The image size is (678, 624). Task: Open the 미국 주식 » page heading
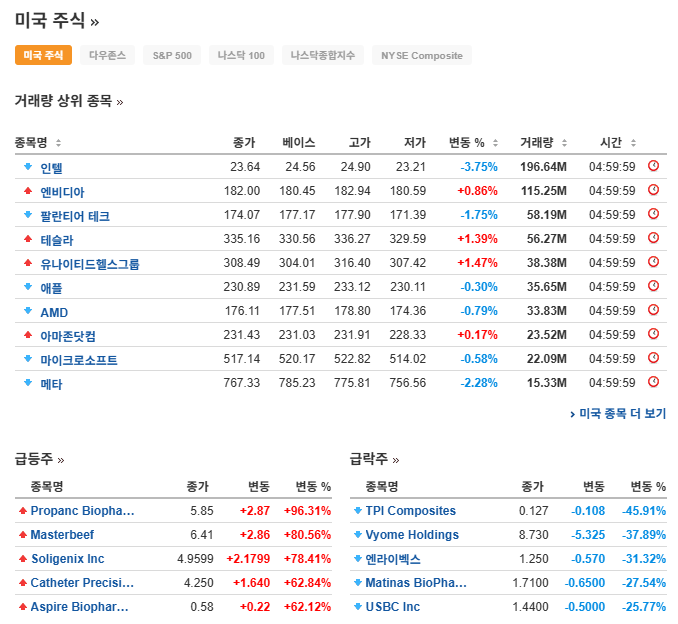(x=57, y=21)
